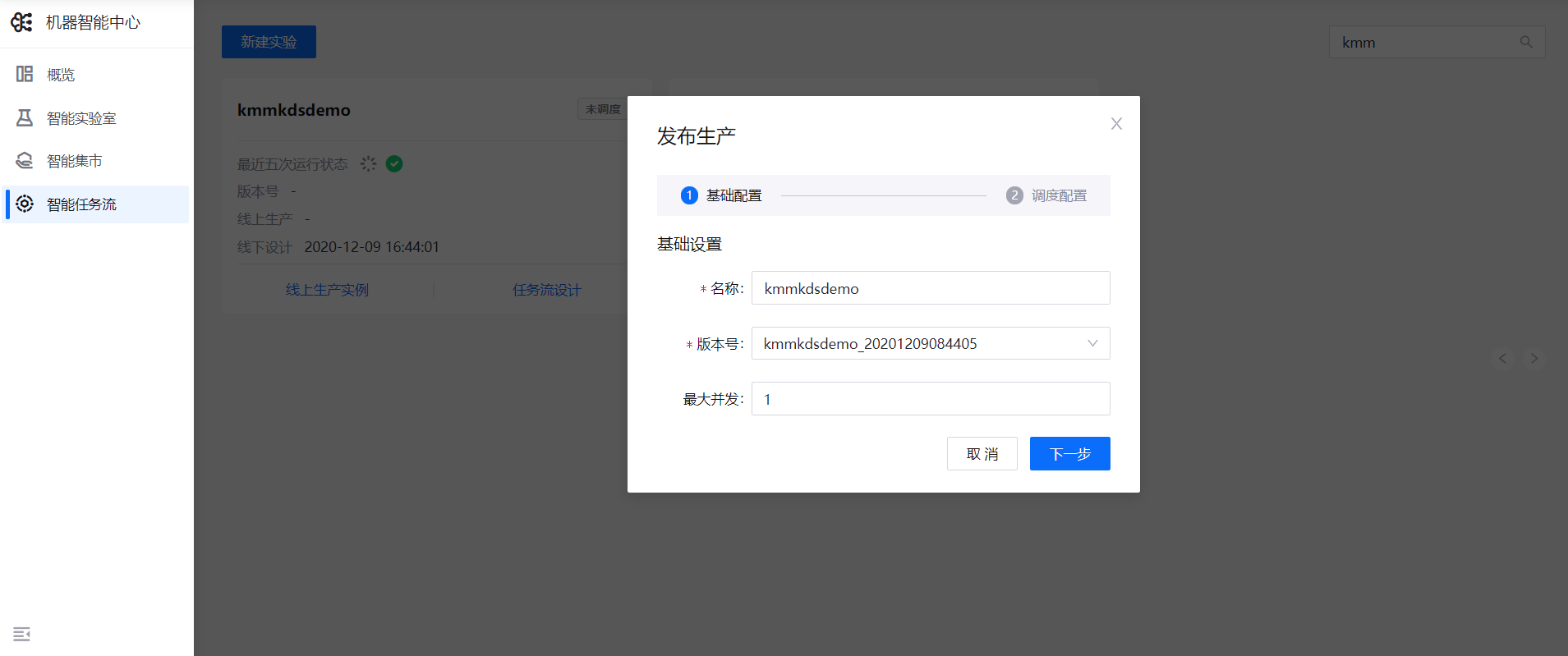Viewport: 1568px width, 656px height.
Task: Open the 线上生产实例 link
Action: tap(327, 290)
